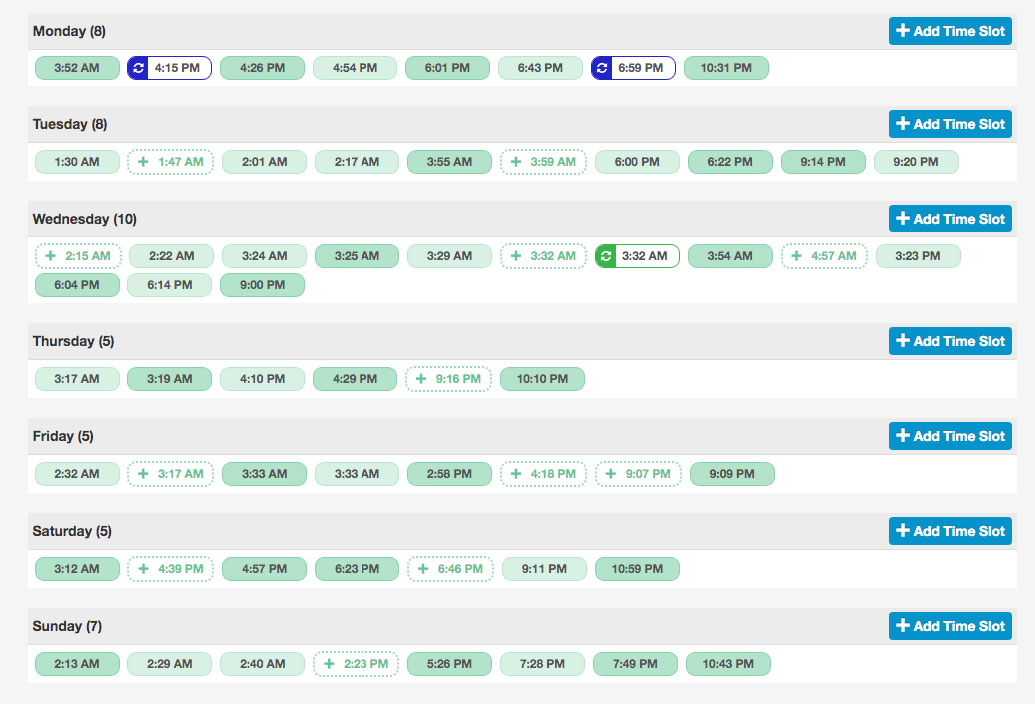Click plus icon on Saturday 4:39 PM slot

[143, 569]
